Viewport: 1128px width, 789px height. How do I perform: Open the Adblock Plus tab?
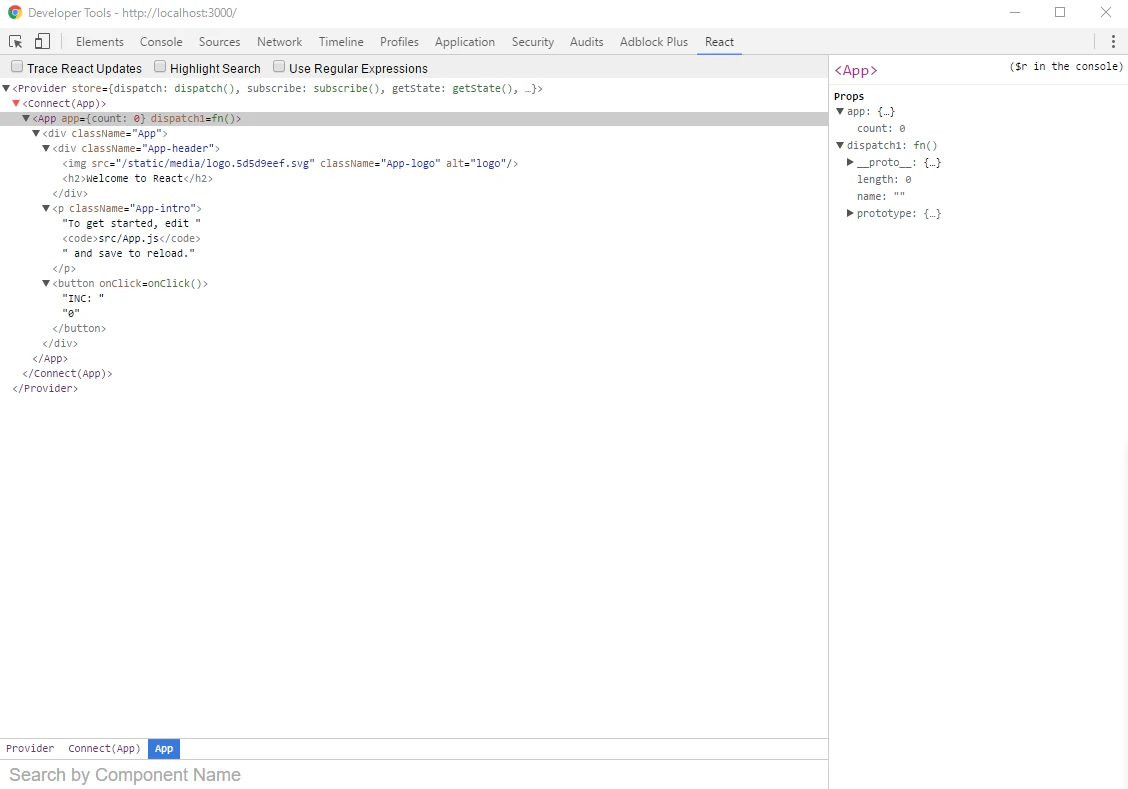(x=654, y=42)
